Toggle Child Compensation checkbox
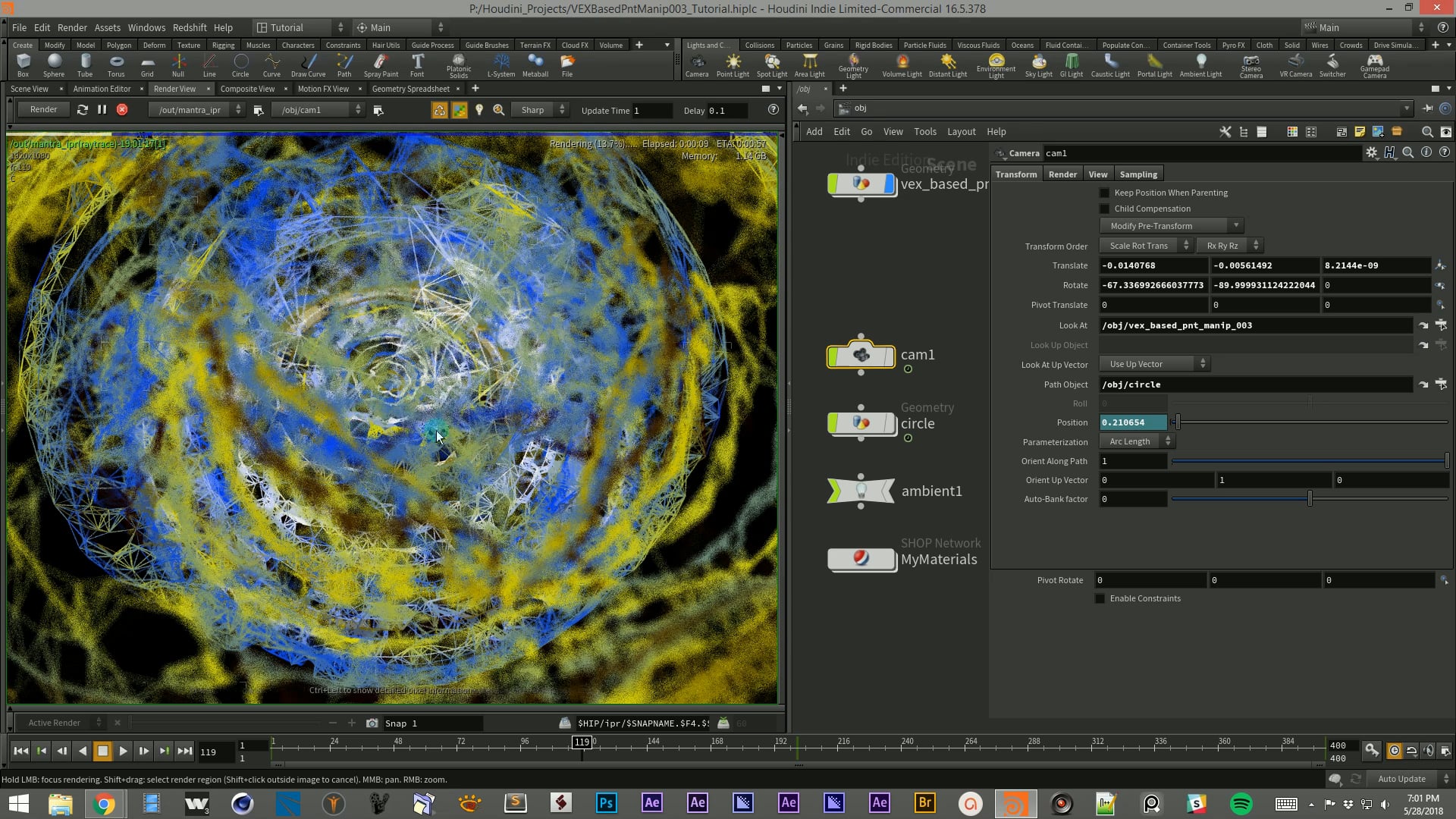Viewport: 1456px width, 819px height. pos(1104,209)
